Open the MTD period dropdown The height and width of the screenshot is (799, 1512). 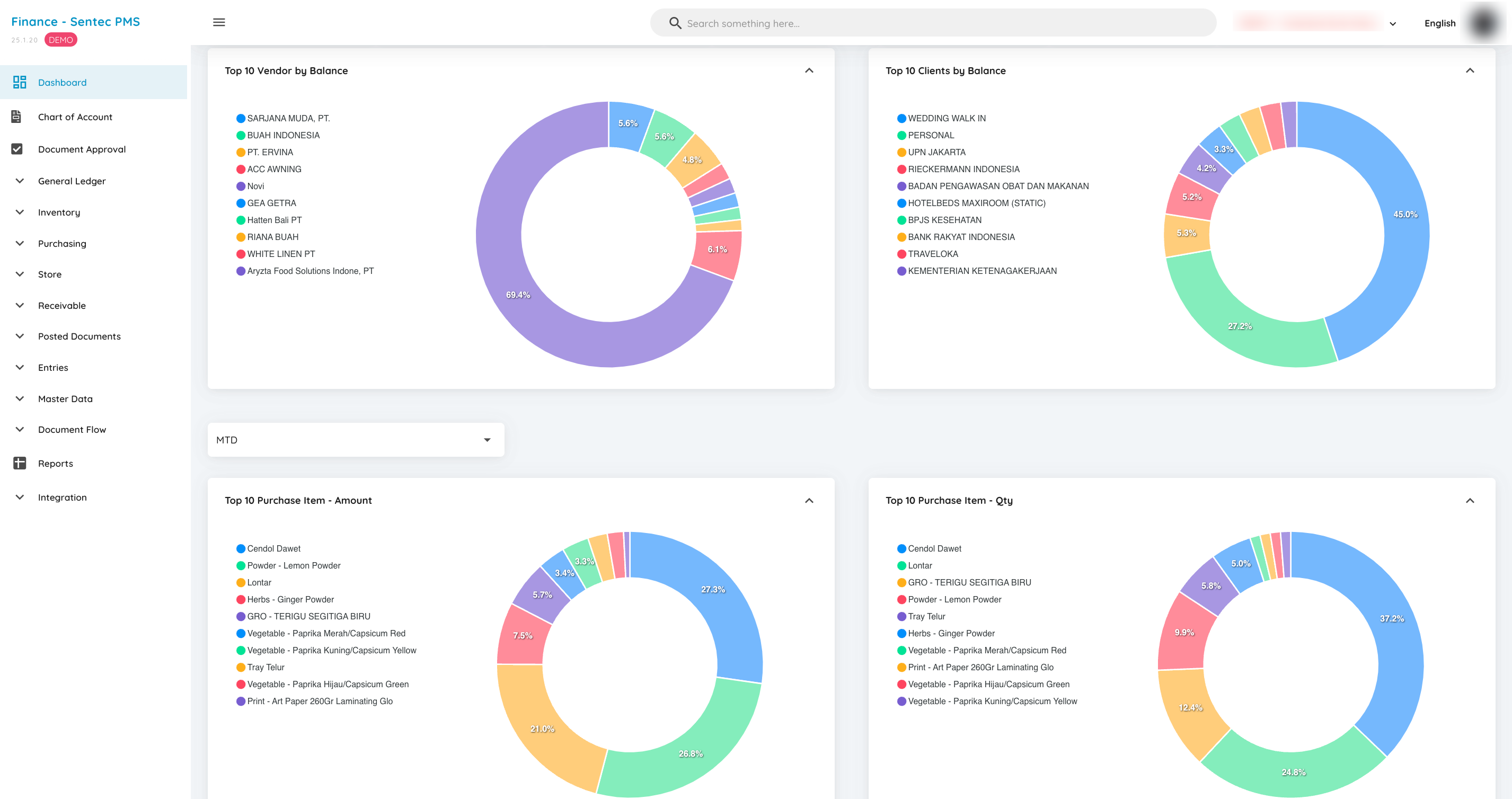click(356, 440)
